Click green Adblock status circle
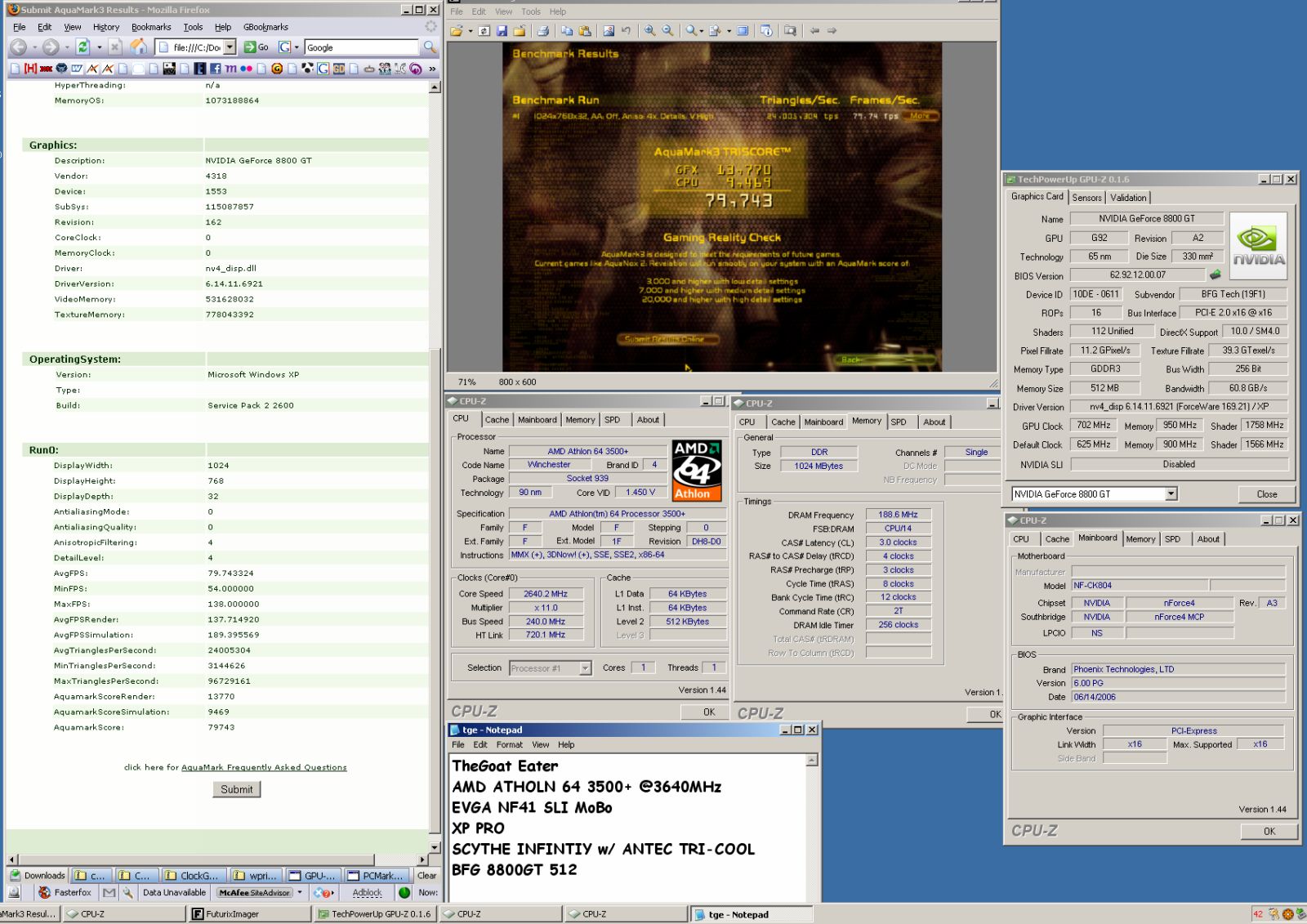1307x924 pixels. click(x=404, y=893)
